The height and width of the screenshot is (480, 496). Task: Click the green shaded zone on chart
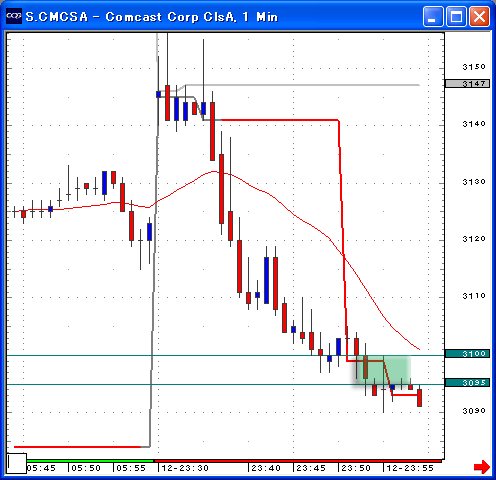(382, 371)
